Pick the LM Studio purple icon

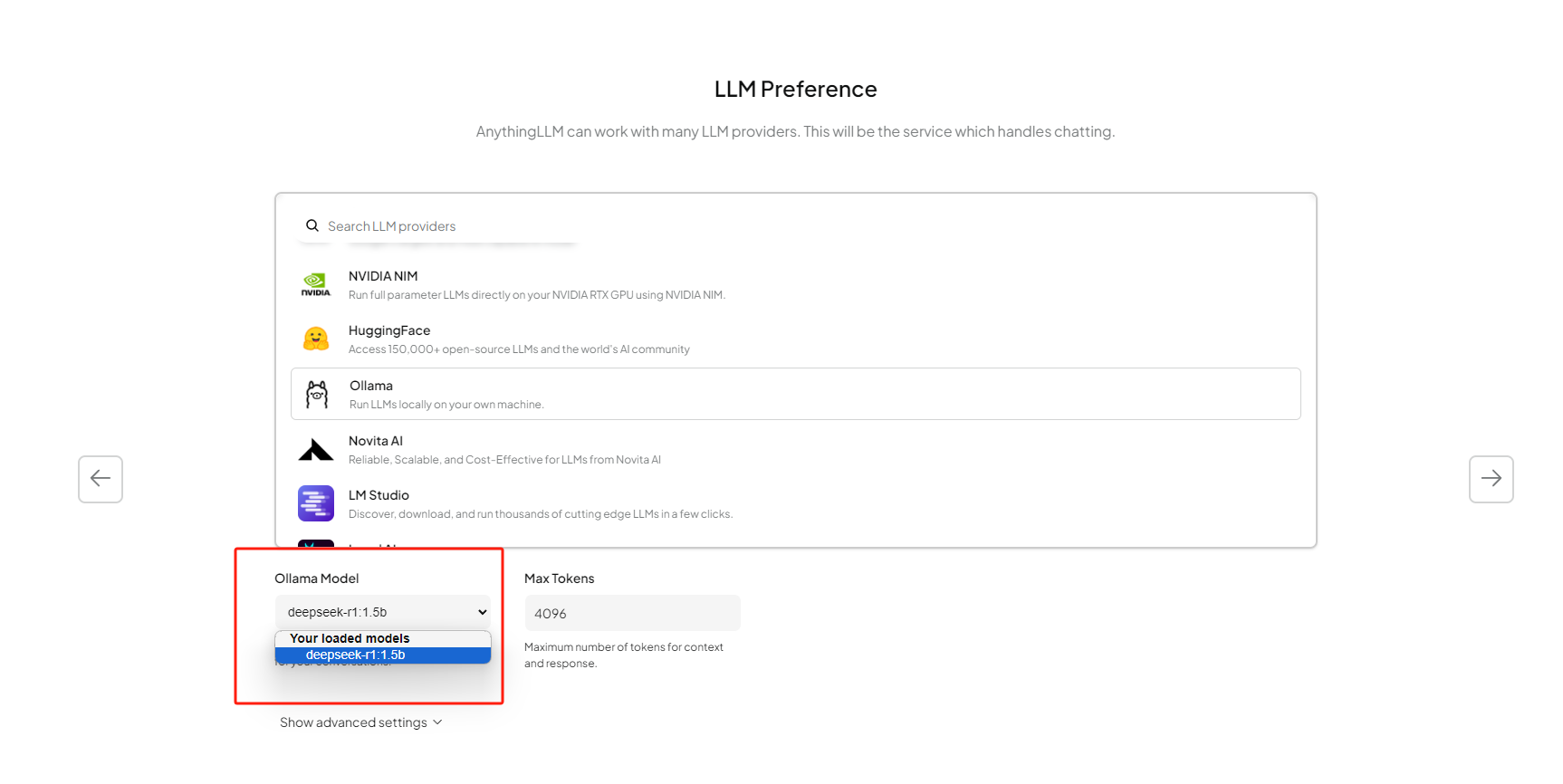(316, 503)
